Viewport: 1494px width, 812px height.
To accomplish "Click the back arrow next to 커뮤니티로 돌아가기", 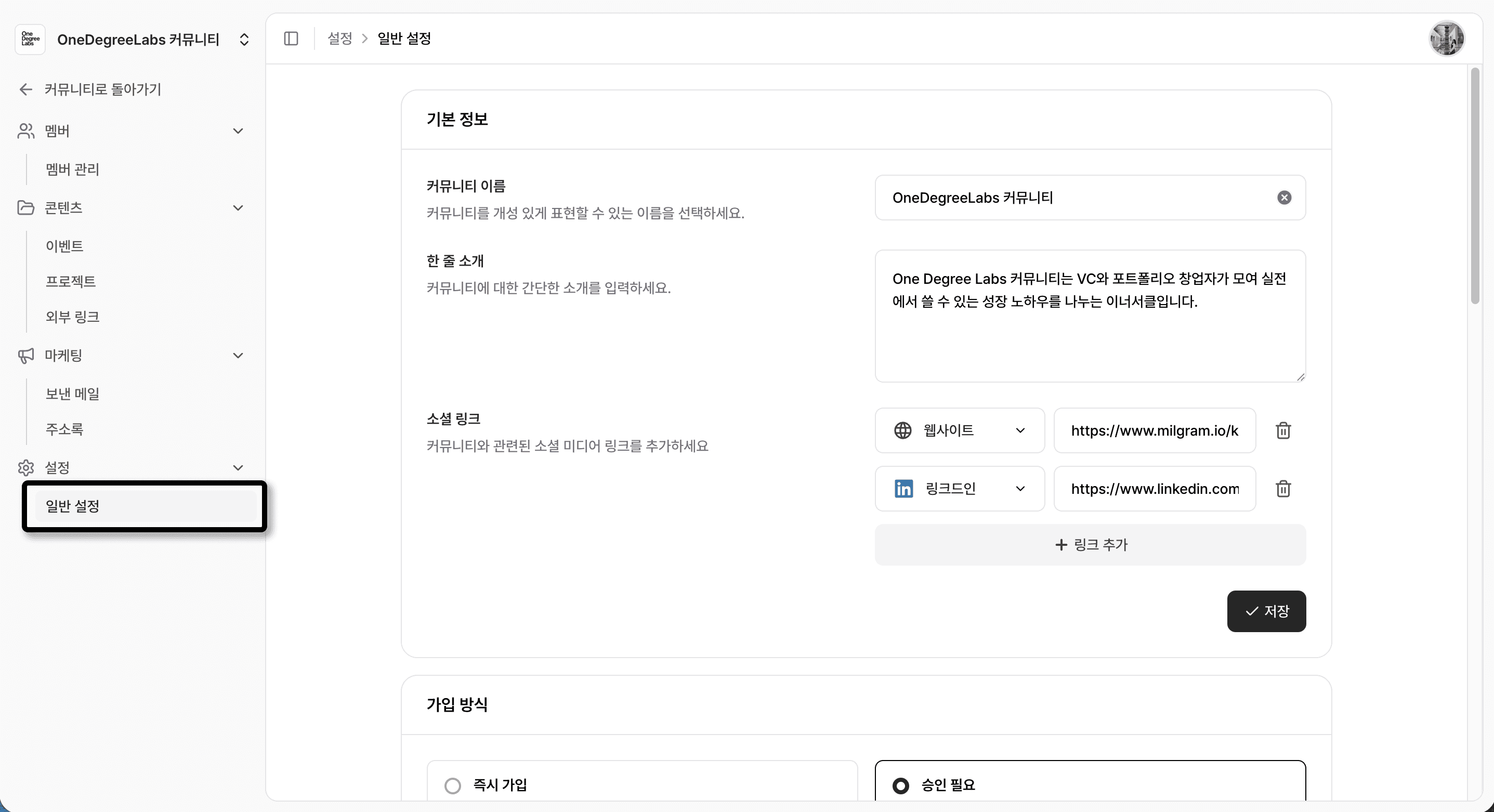I will coord(25,89).
